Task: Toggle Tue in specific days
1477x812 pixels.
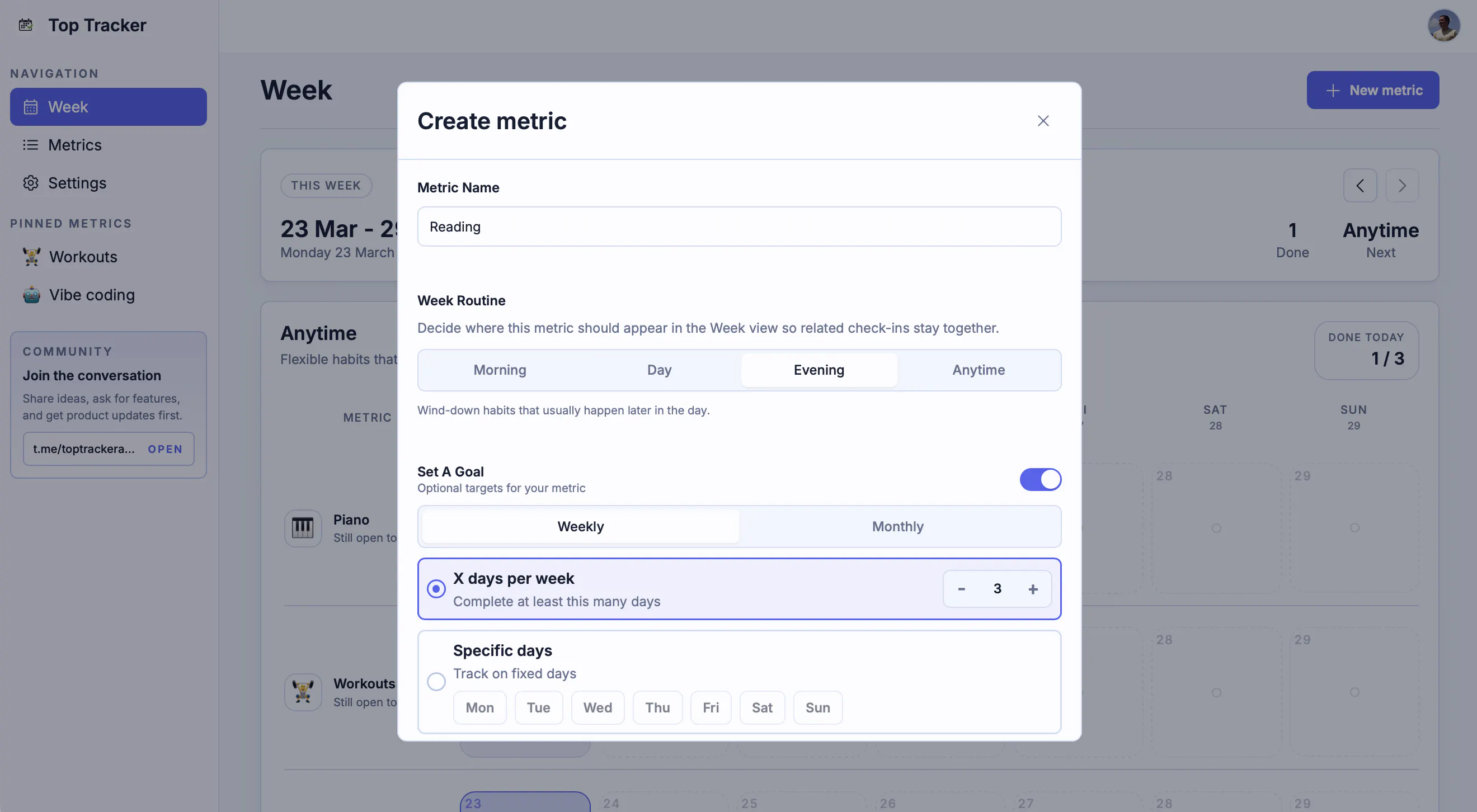Action: click(538, 708)
